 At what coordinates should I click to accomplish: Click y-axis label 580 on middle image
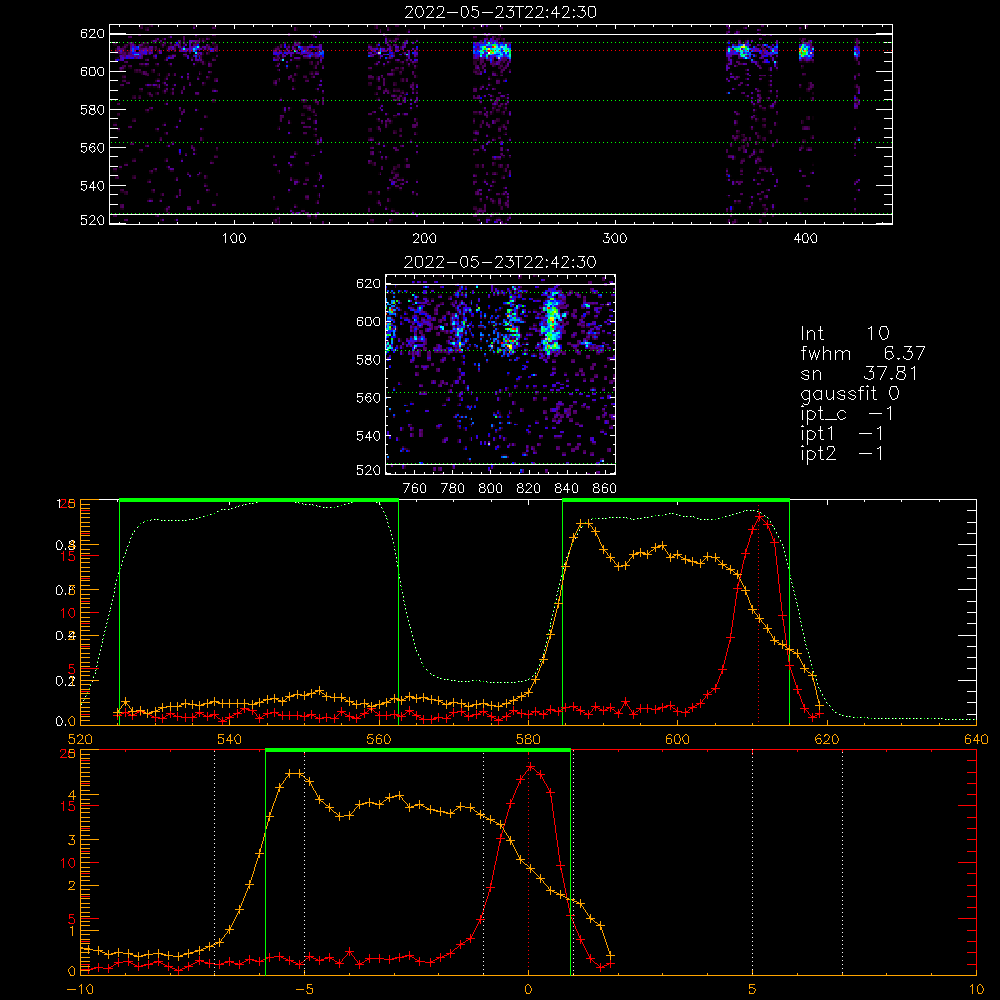pos(369,360)
